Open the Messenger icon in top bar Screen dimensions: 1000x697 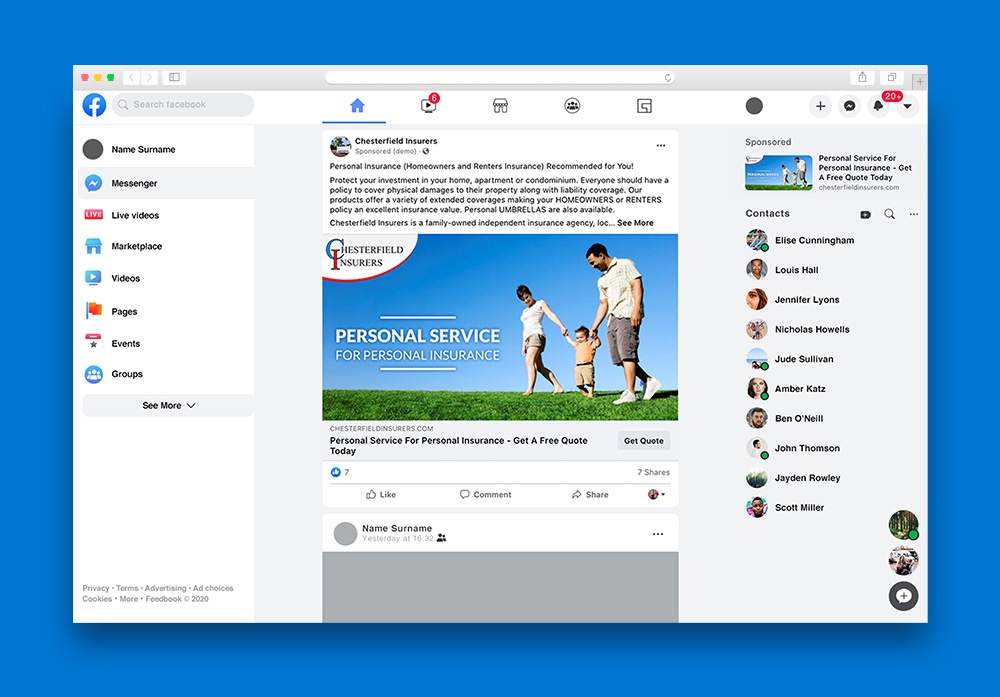pyautogui.click(x=849, y=106)
